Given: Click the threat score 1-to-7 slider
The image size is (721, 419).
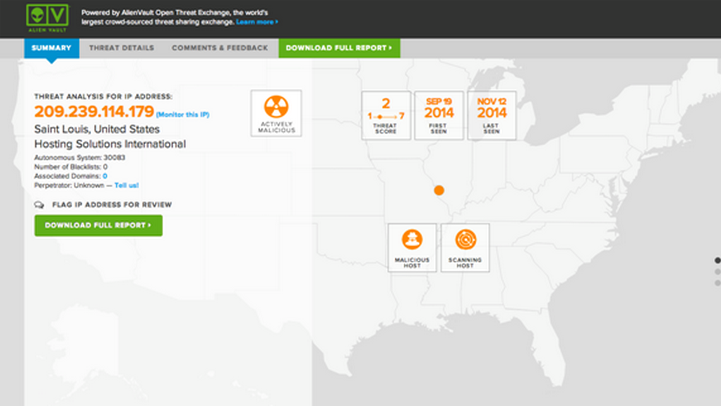Looking at the screenshot, I should [386, 116].
